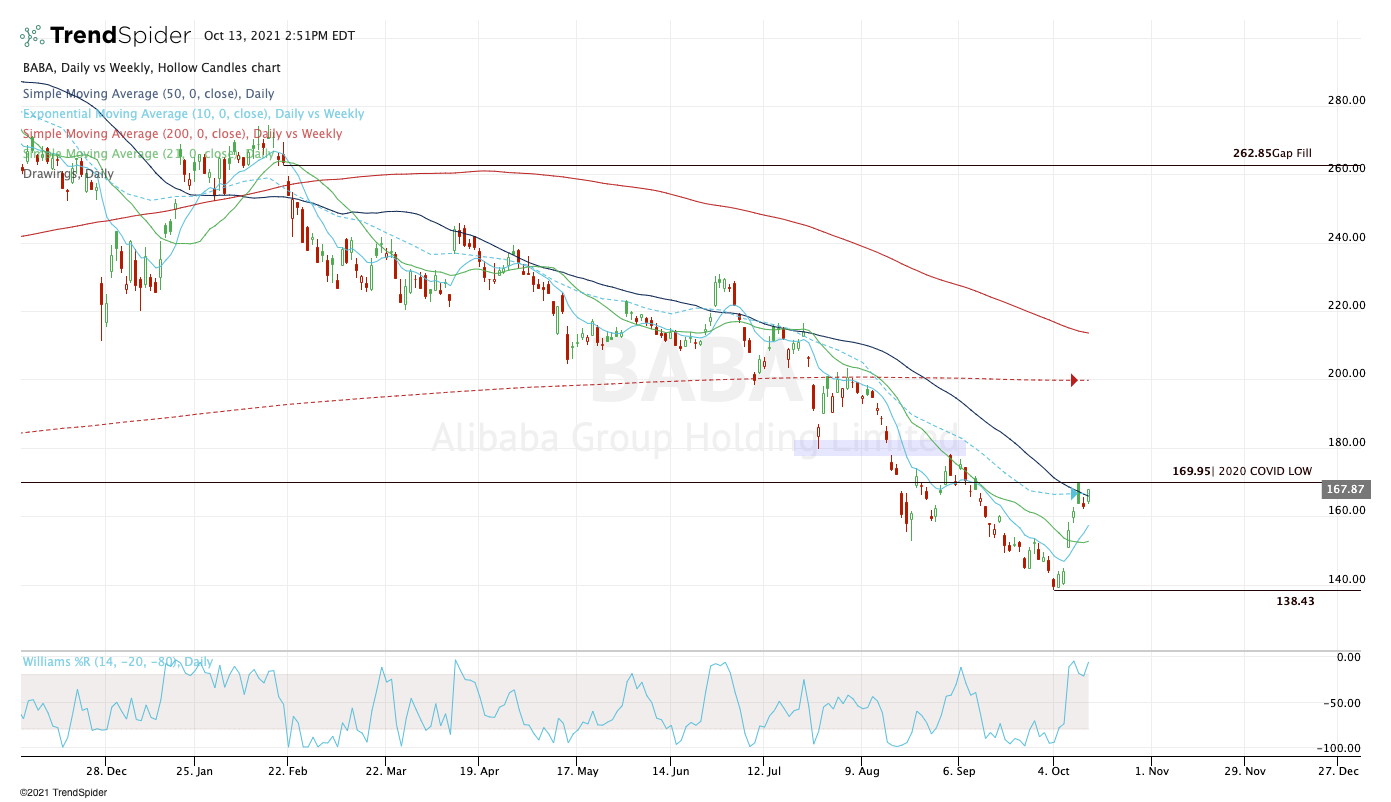The width and height of the screenshot is (1391, 802).
Task: Click the '1. Nov' date axis label
Action: tap(1150, 771)
